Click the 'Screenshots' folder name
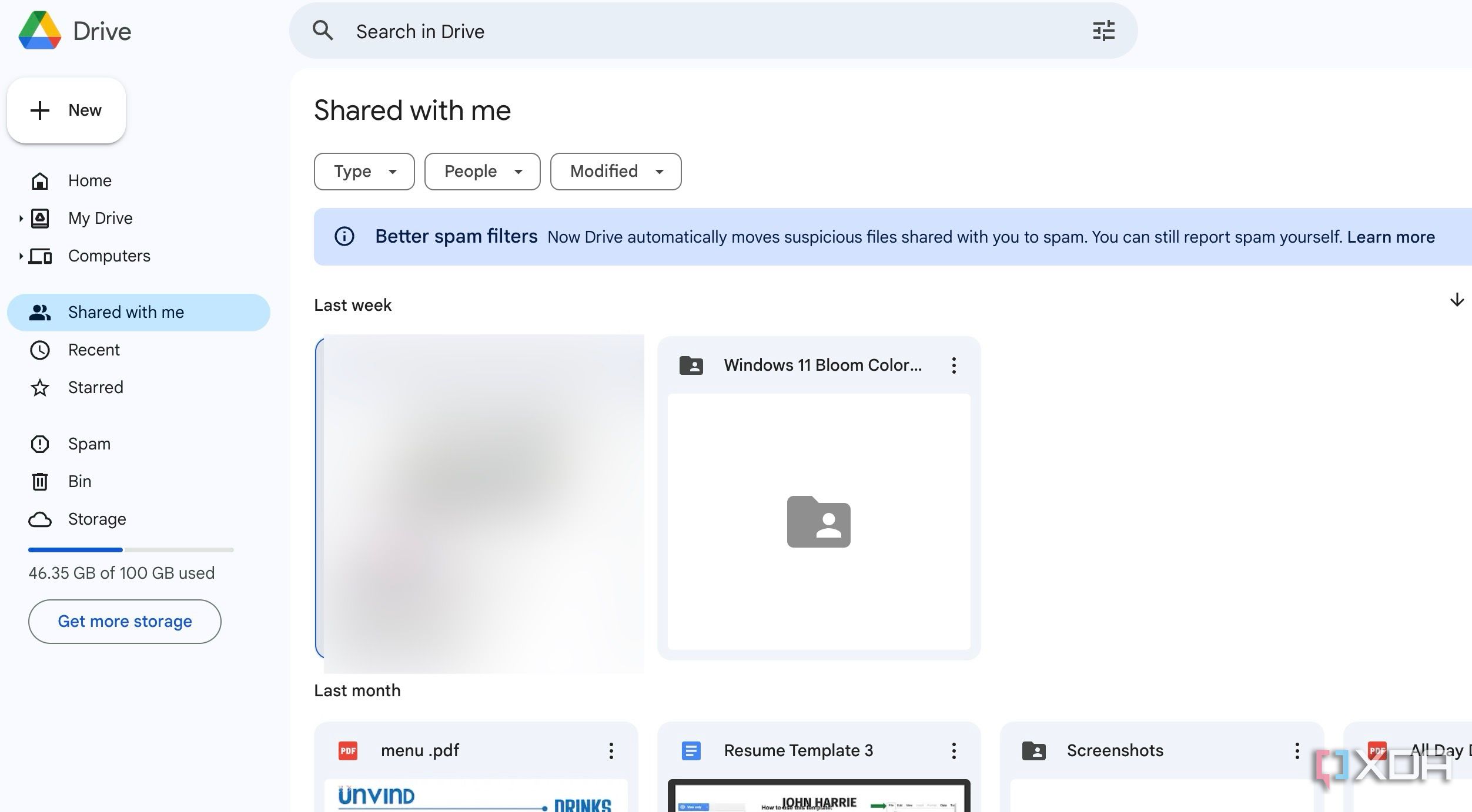1472x812 pixels. tap(1115, 751)
